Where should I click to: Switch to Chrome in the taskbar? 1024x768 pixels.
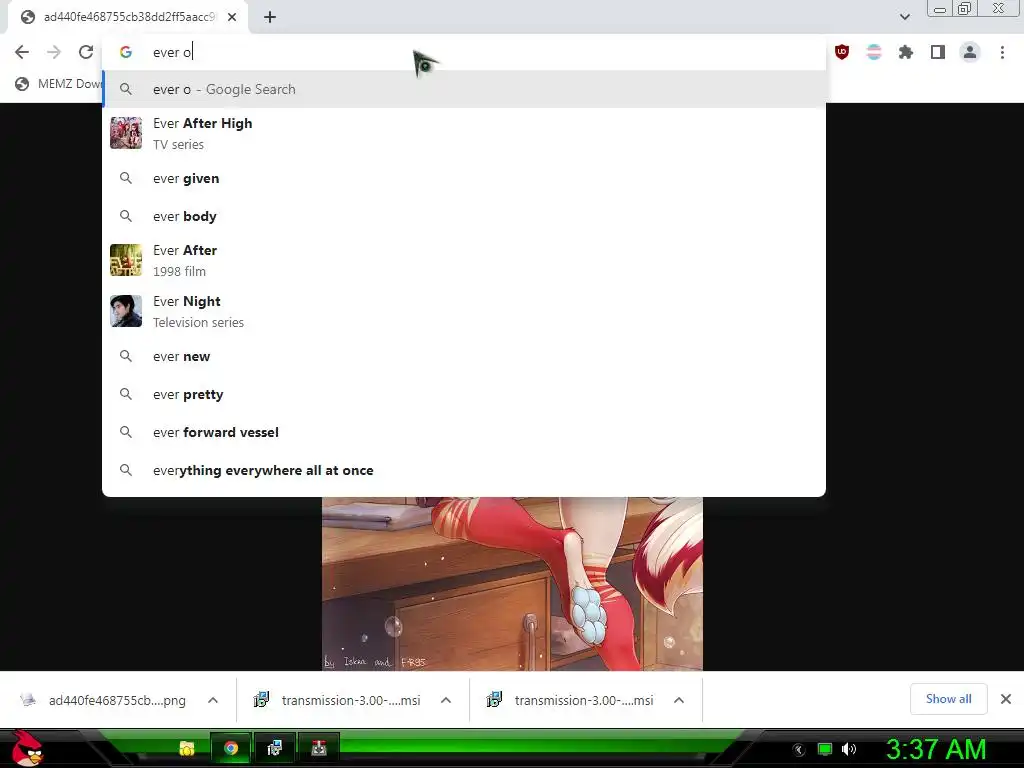click(231, 748)
